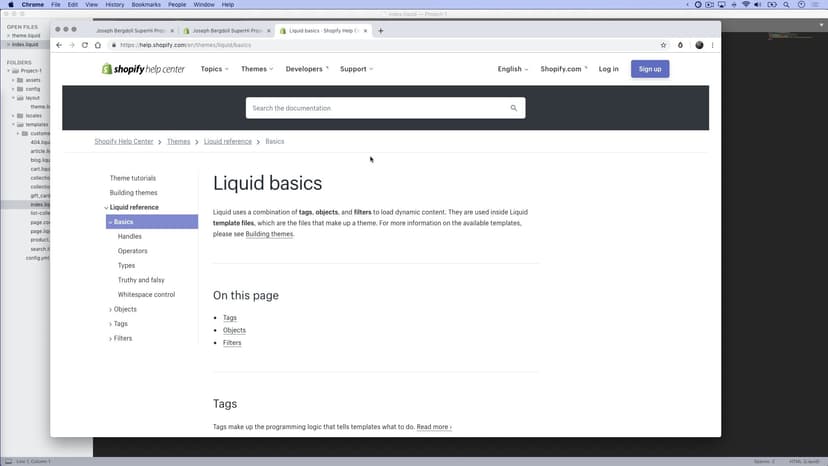Open a new tab with the plus icon
This screenshot has width=828, height=466.
pos(380,31)
